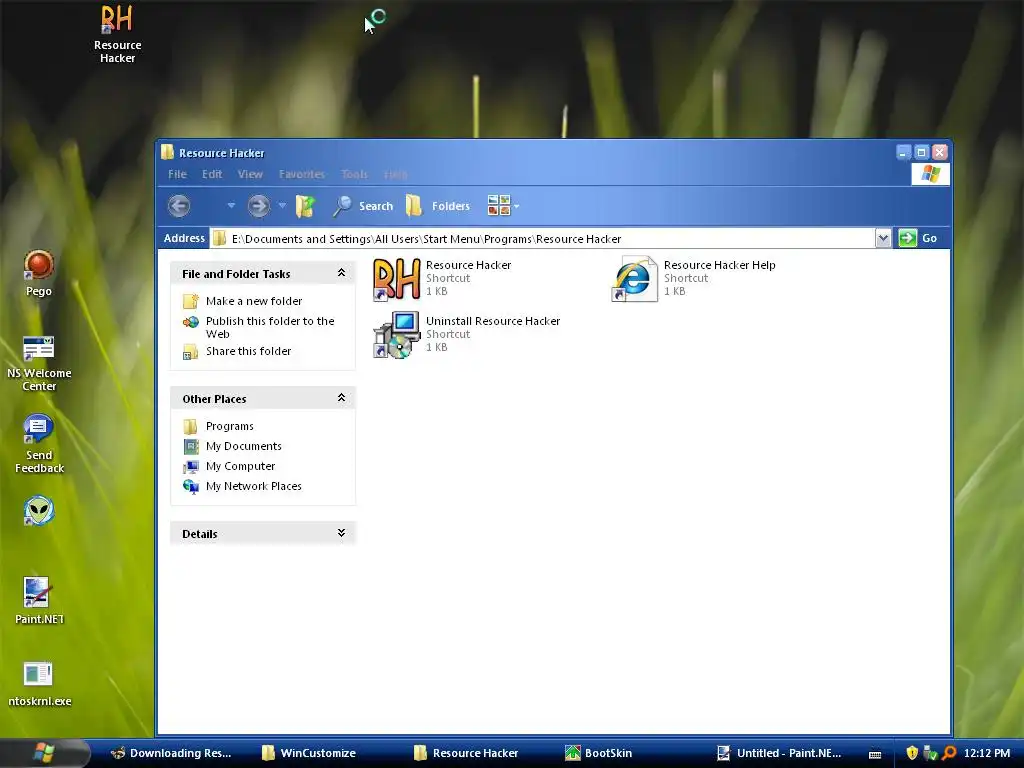The image size is (1024, 768).
Task: Click the Windows flag logo throbber
Action: coord(930,174)
